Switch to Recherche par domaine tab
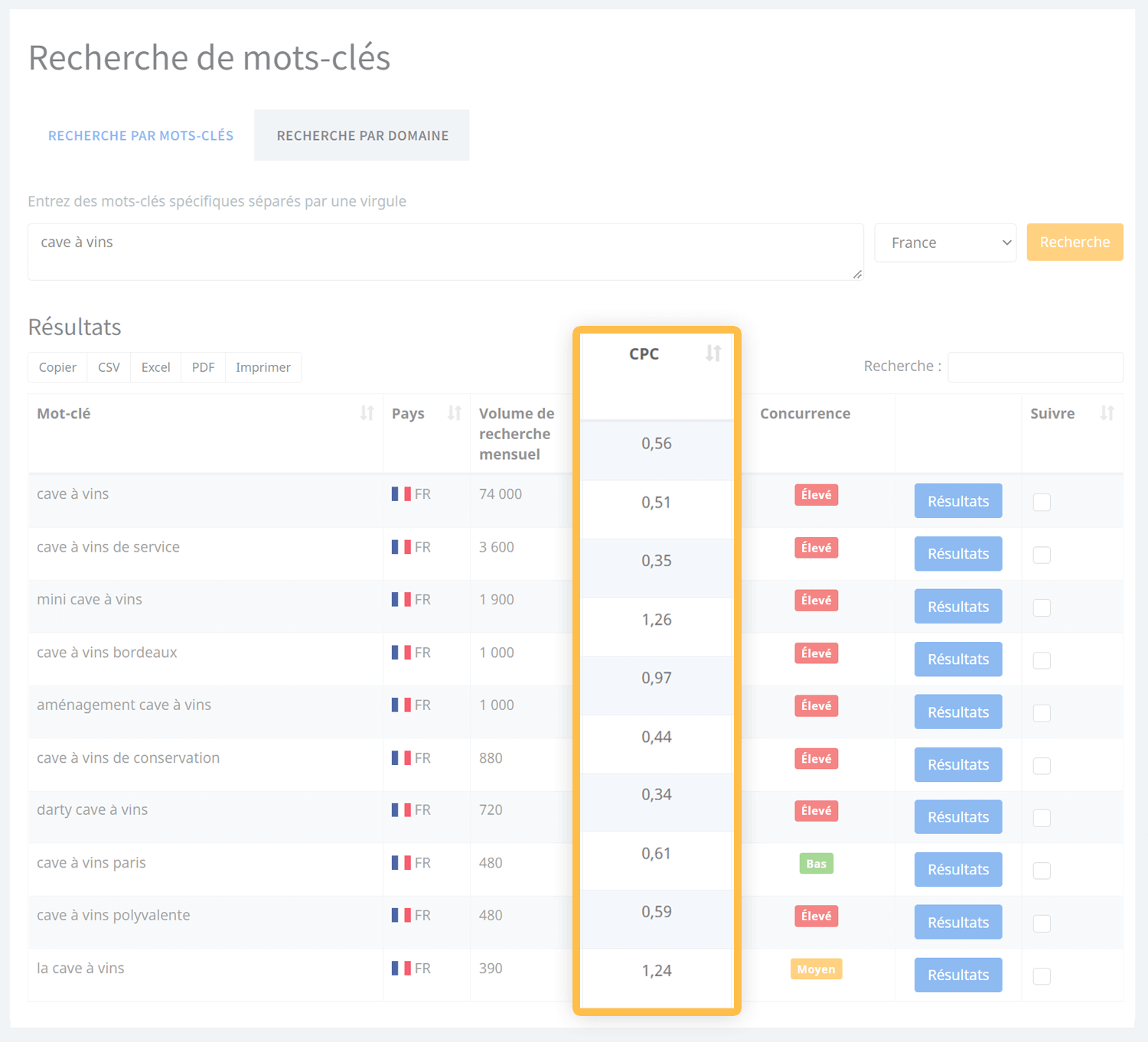 pos(362,135)
